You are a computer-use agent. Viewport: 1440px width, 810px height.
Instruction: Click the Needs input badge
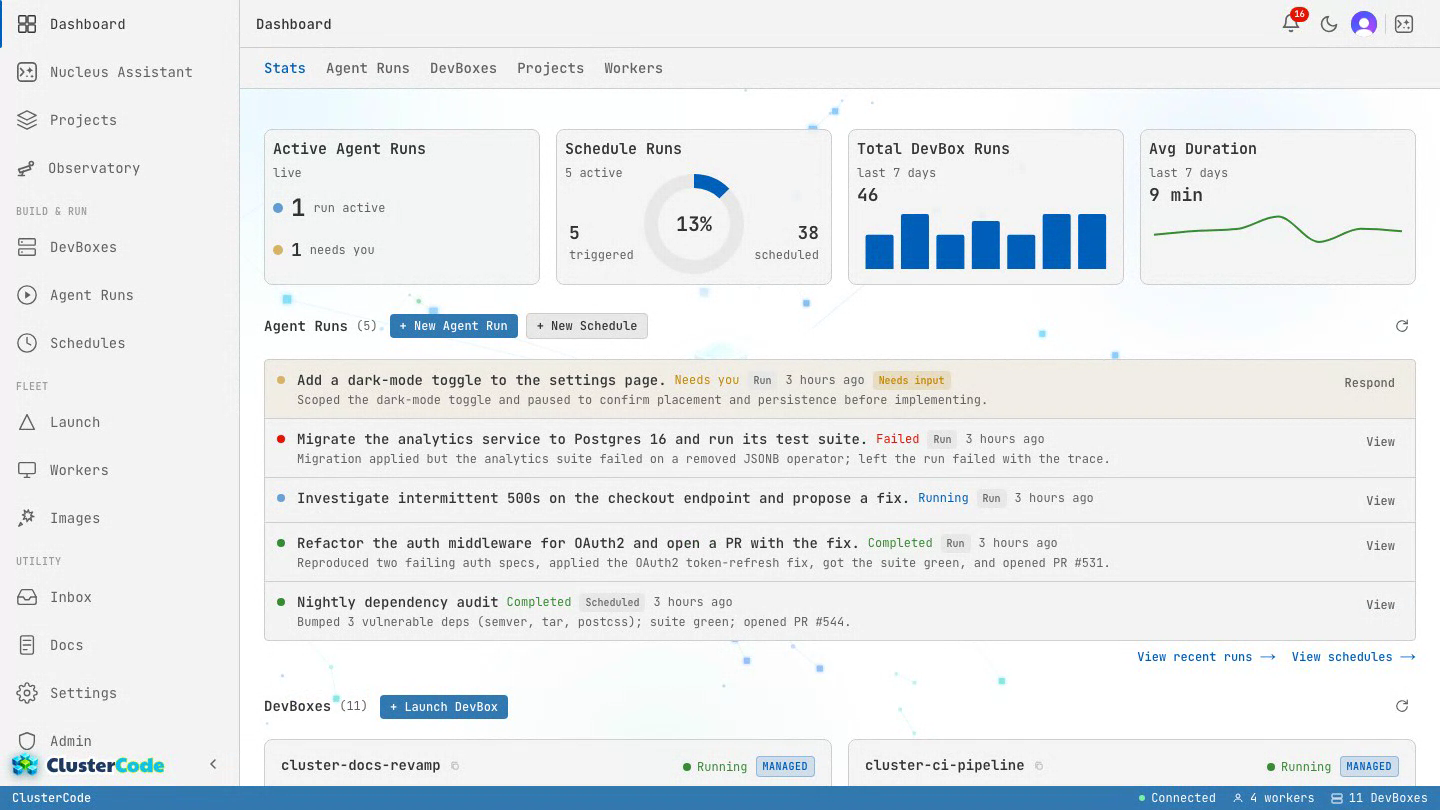click(x=911, y=380)
